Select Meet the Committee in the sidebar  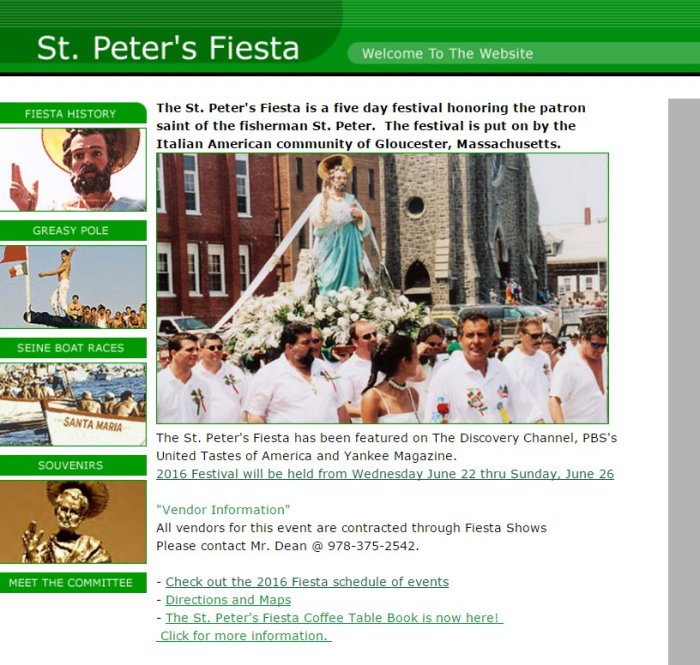click(71, 582)
